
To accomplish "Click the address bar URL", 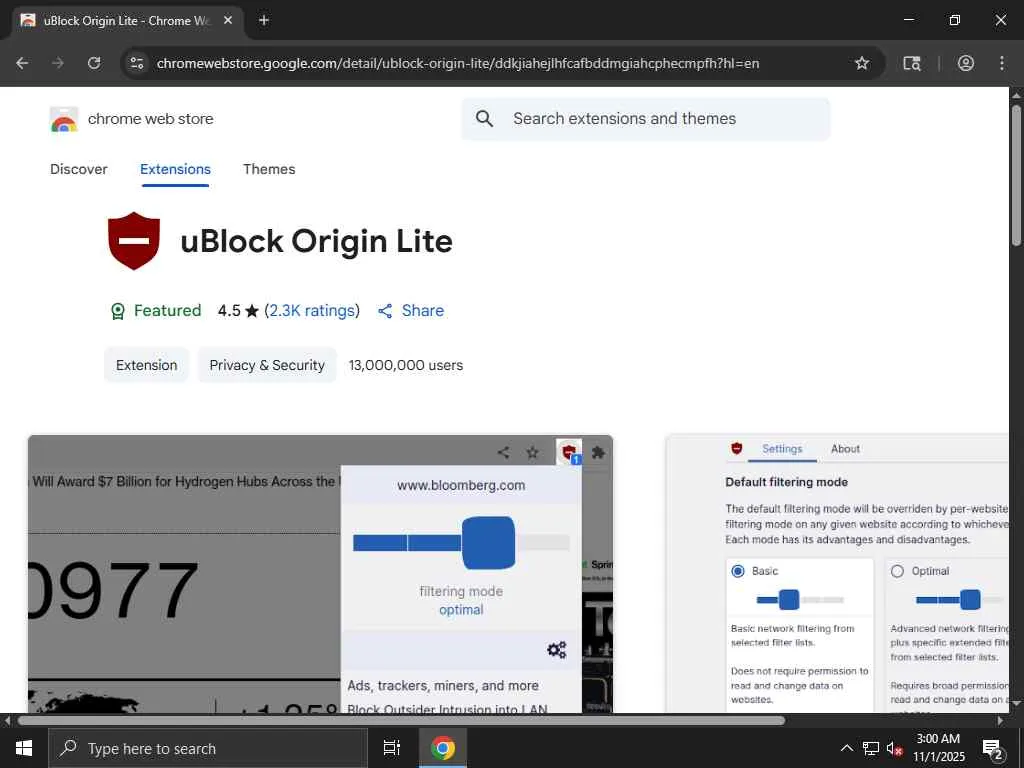I will (x=458, y=63).
